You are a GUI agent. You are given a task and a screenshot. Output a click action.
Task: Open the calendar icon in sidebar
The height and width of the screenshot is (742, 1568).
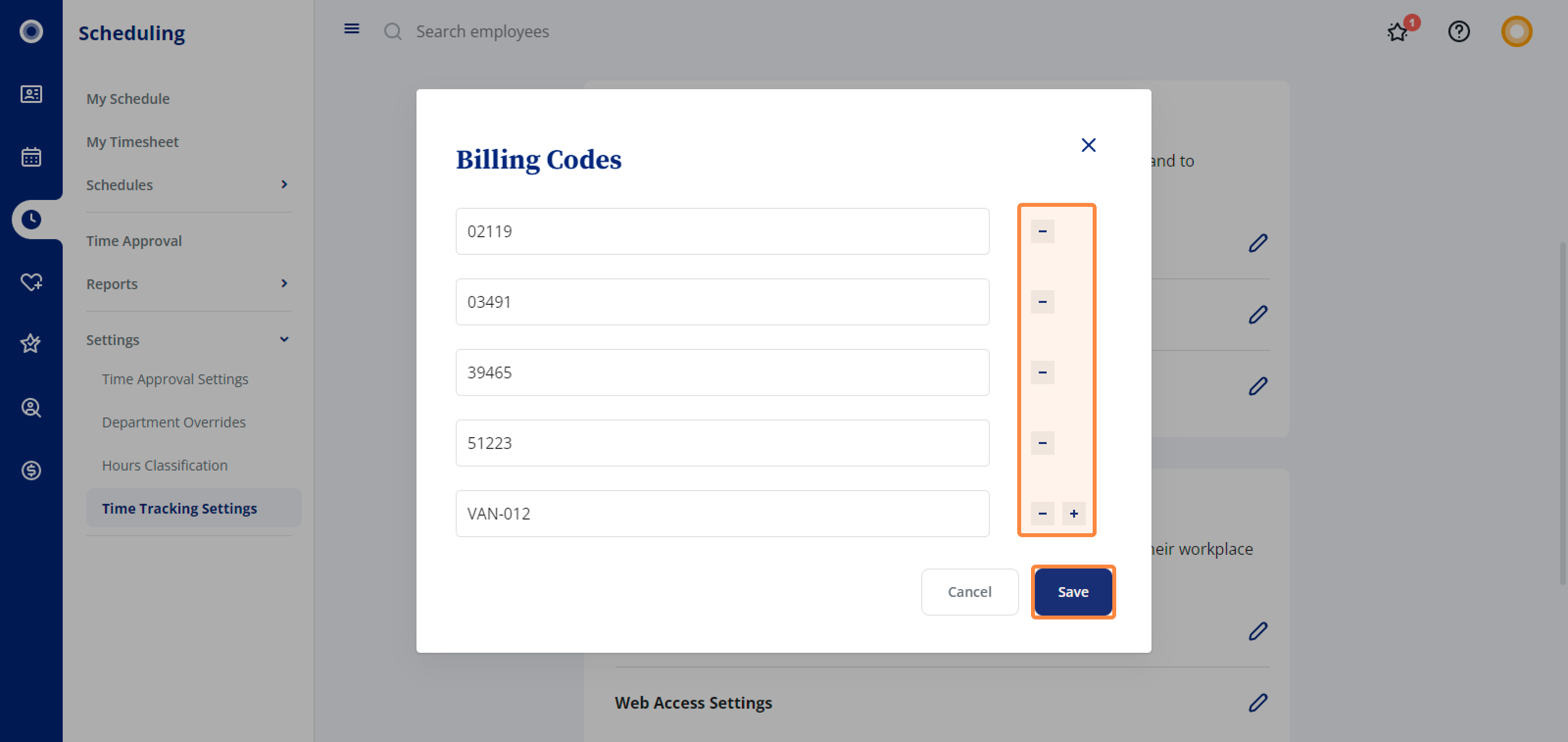point(31,157)
